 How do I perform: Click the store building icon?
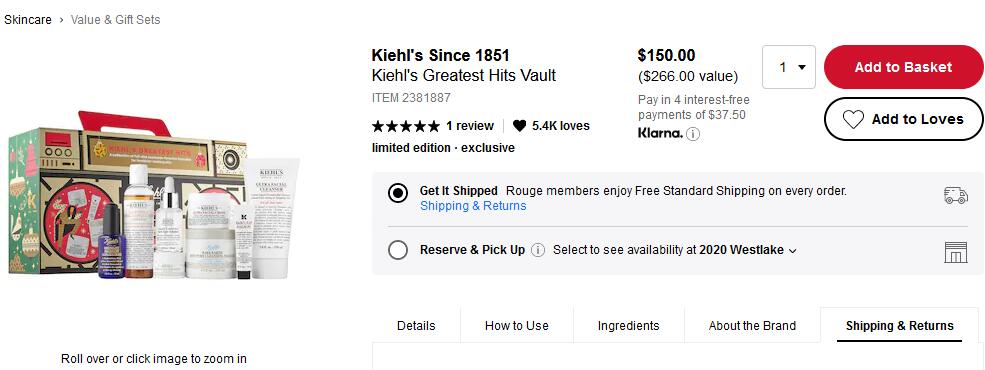[955, 252]
